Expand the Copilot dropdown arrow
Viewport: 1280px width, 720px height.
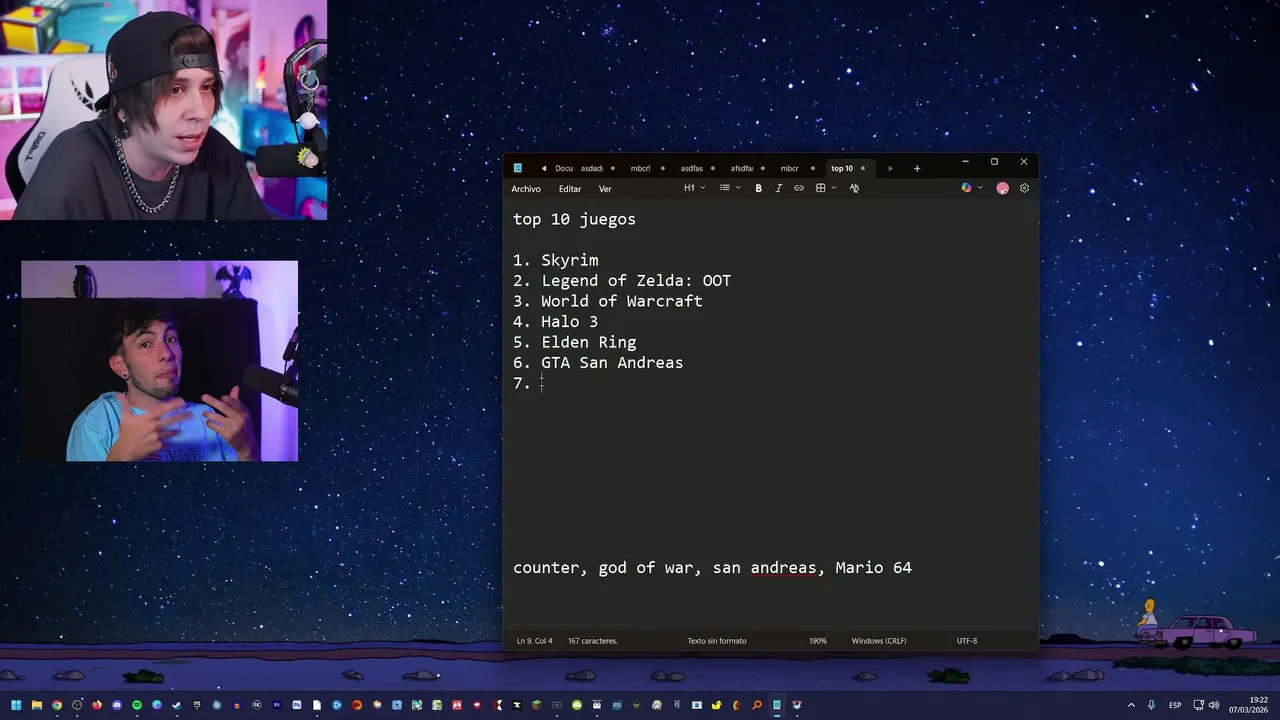[x=980, y=188]
